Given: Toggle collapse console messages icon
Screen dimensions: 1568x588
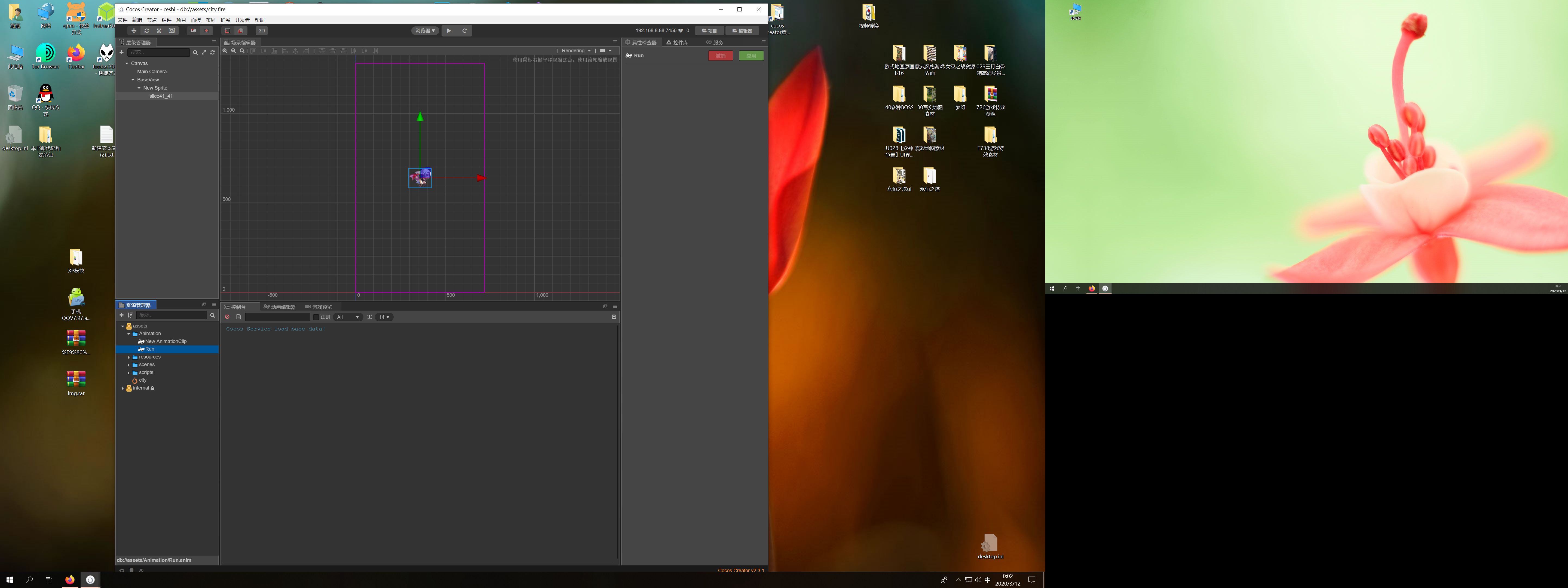Looking at the screenshot, I should click(x=614, y=317).
